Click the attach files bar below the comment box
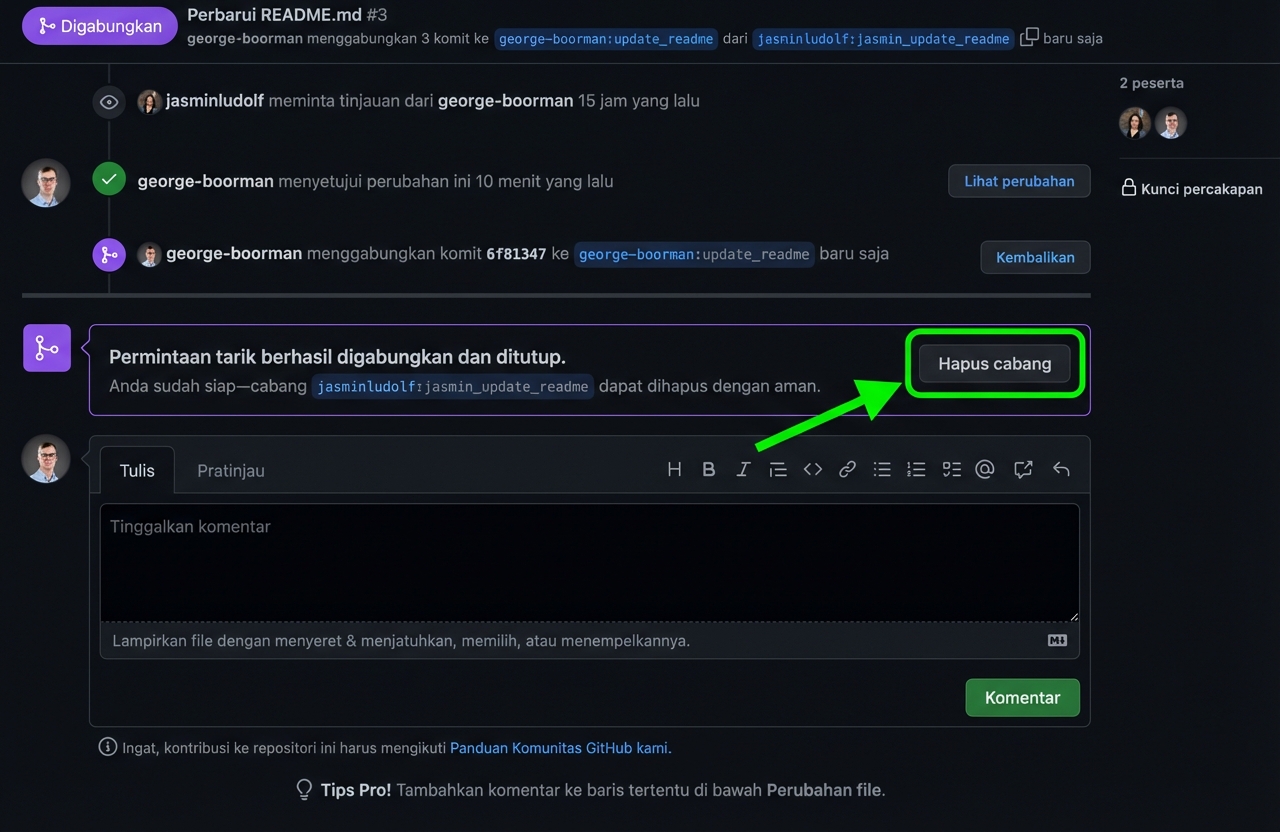Viewport: 1280px width, 832px height. 589,640
